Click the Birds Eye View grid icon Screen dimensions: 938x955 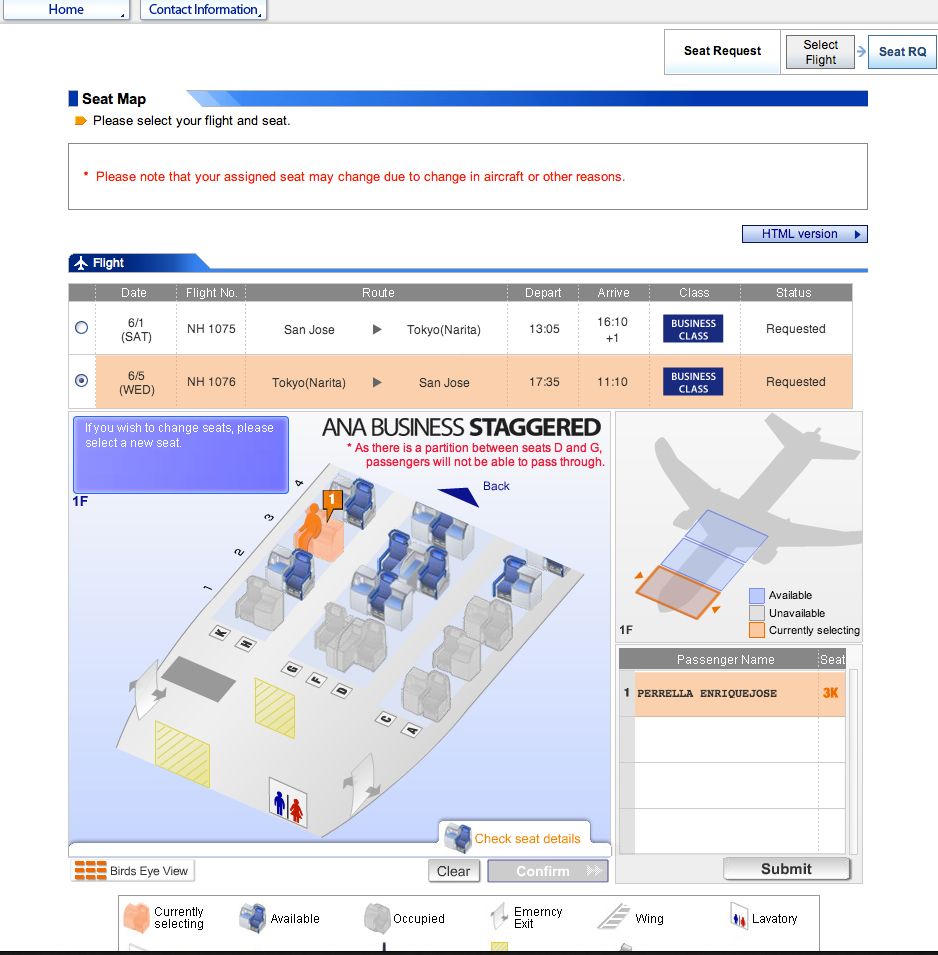[90, 870]
